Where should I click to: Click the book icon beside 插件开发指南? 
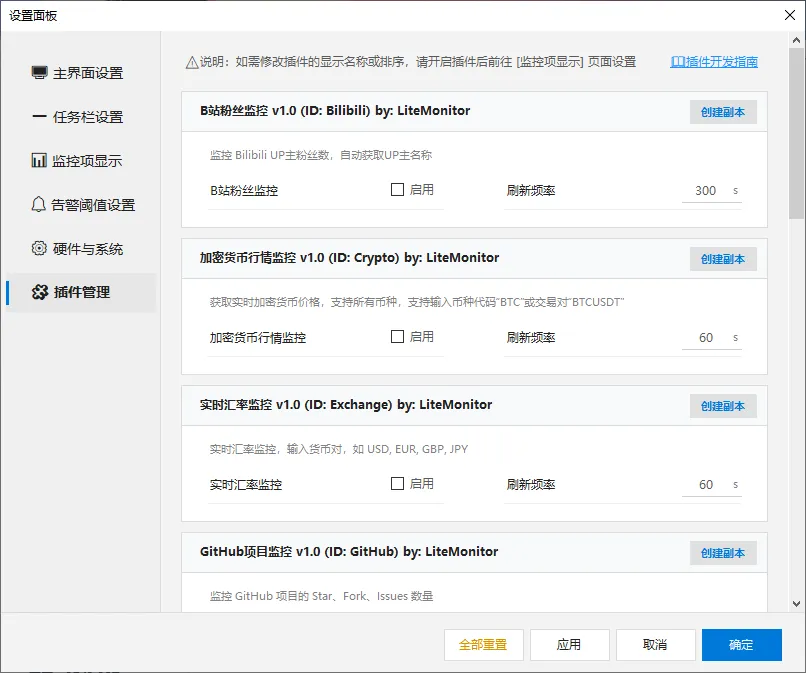(677, 62)
